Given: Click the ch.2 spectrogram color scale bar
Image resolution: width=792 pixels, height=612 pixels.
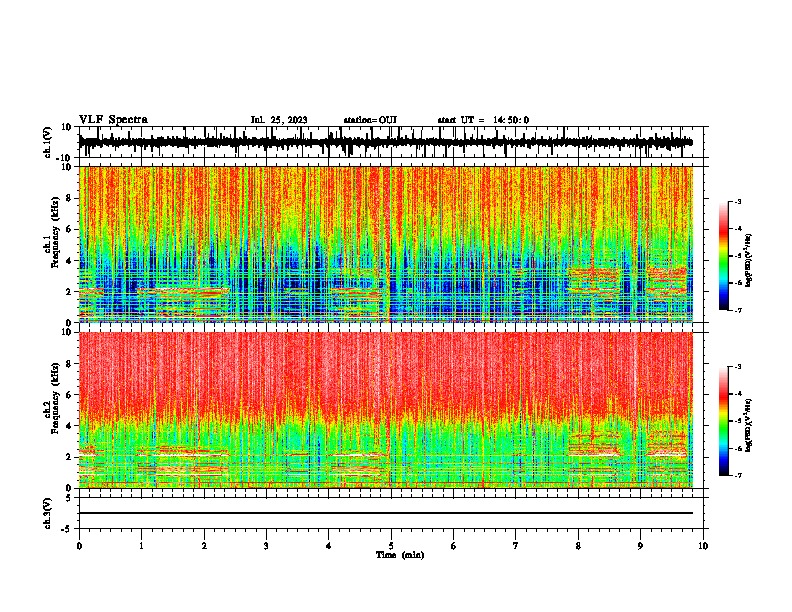Looking at the screenshot, I should [724, 421].
